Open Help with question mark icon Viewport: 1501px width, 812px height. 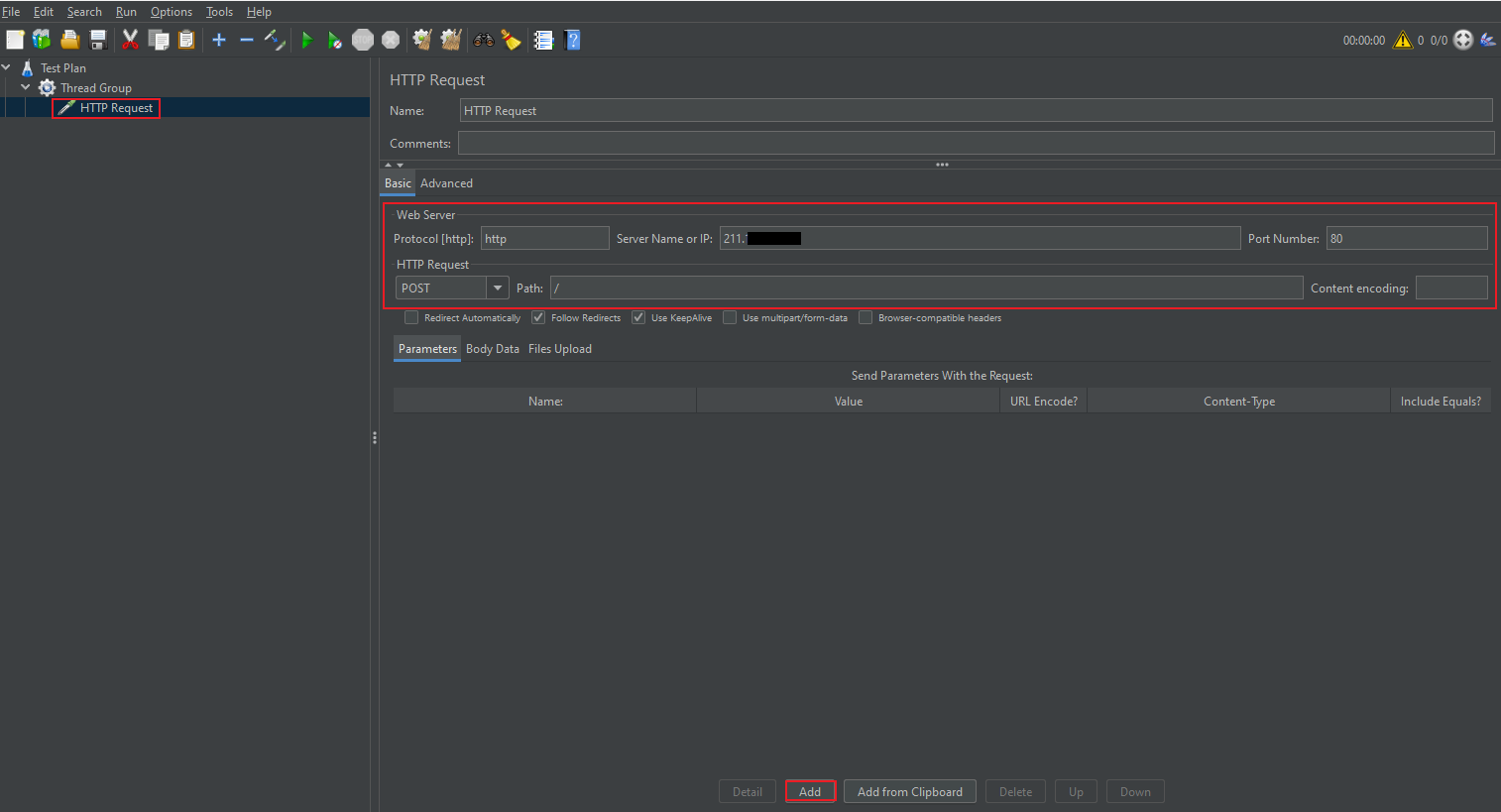click(x=572, y=40)
